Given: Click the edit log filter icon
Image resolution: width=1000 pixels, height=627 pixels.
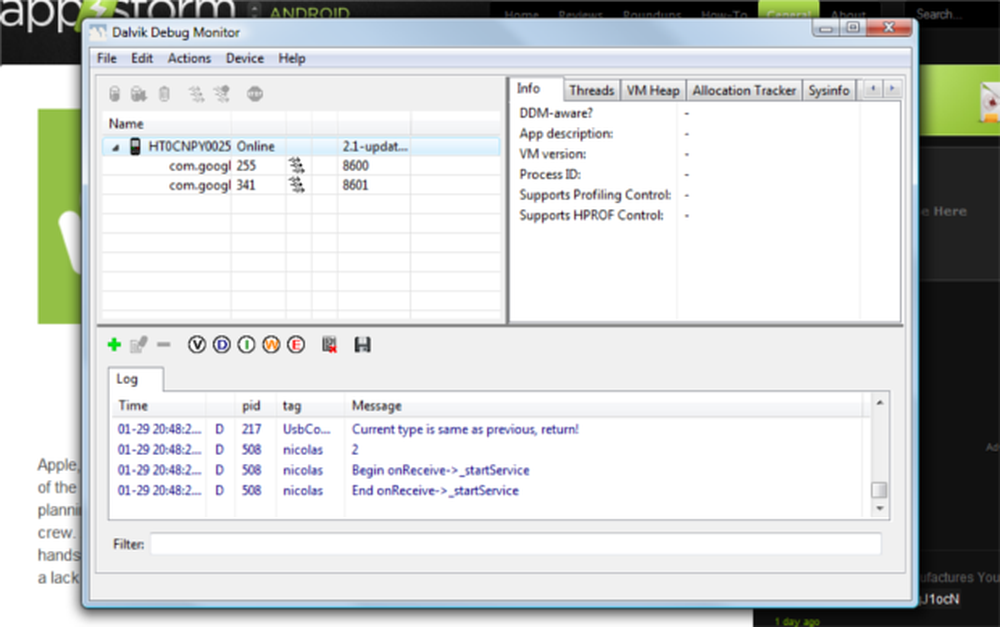Looking at the screenshot, I should coord(138,345).
